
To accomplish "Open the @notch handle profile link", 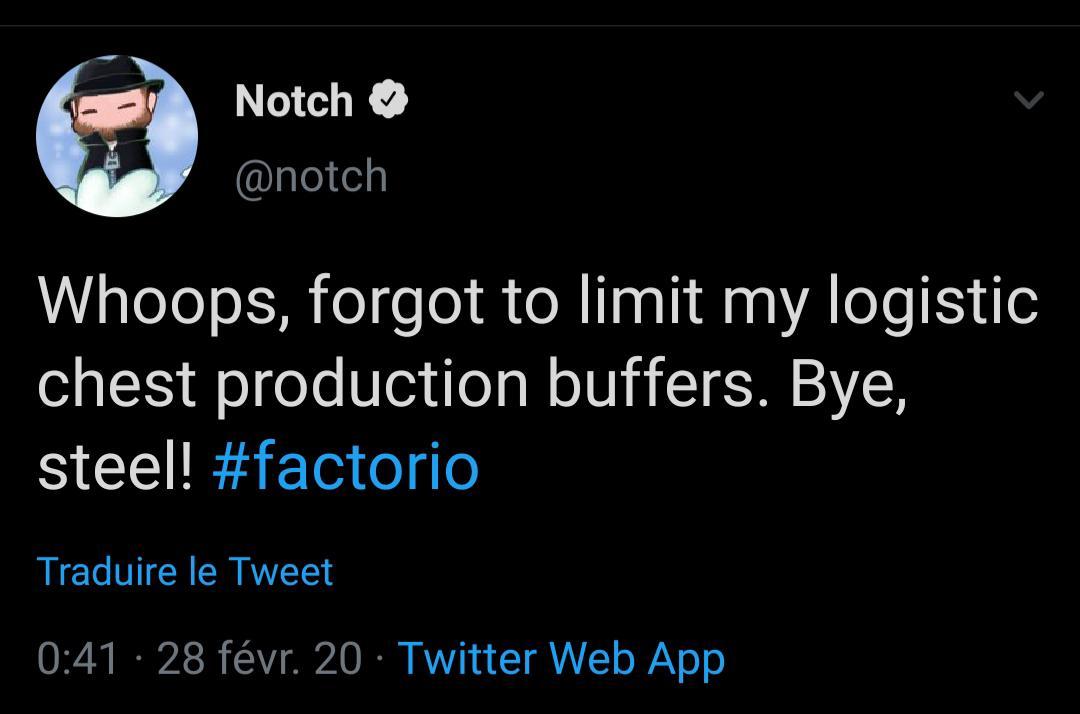I will point(311,176).
